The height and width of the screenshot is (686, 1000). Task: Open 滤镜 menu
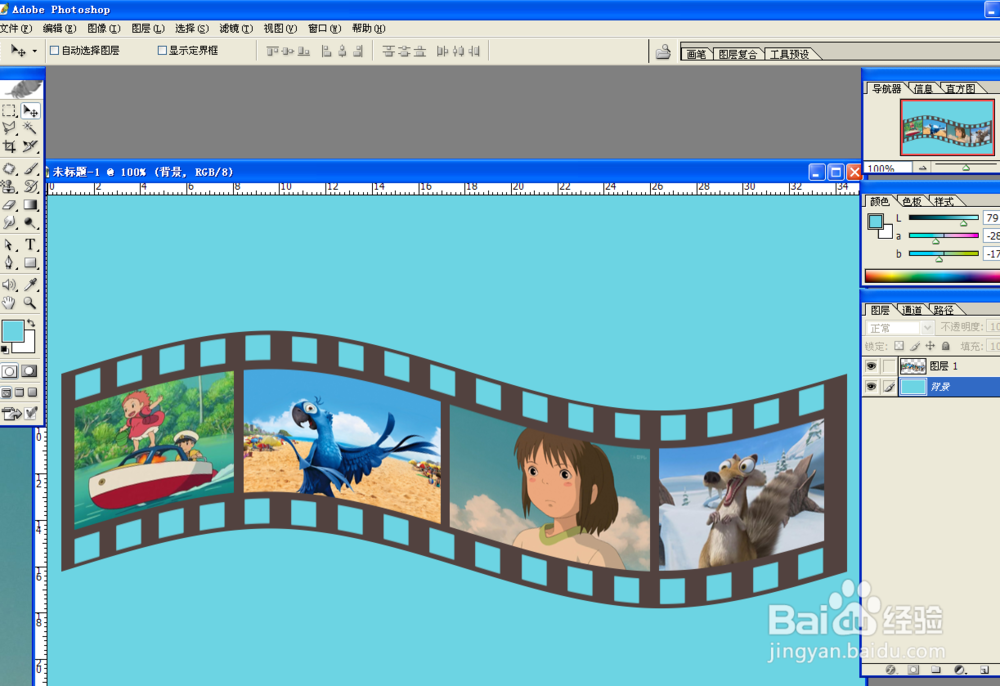pyautogui.click(x=236, y=29)
